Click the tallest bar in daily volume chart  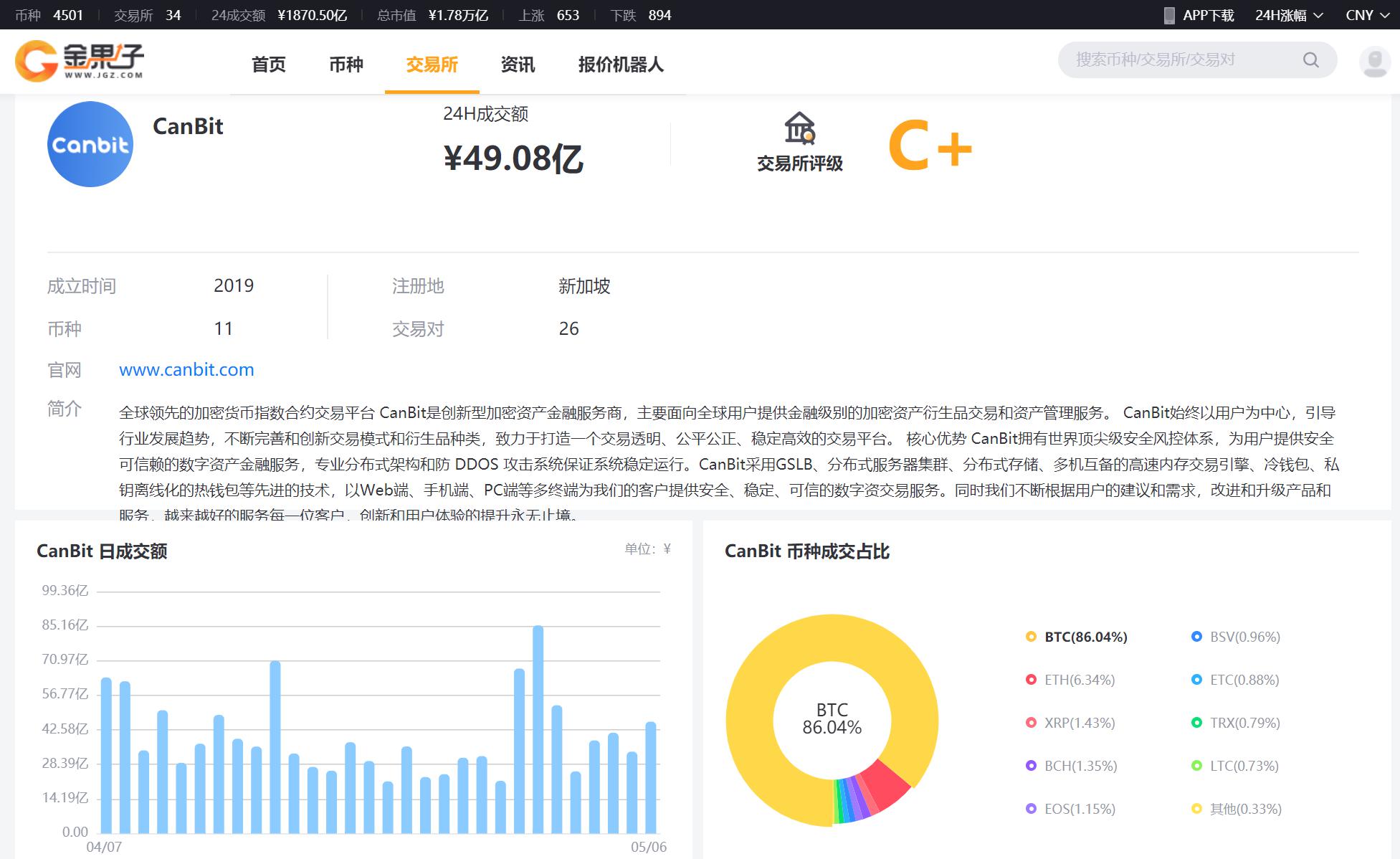pyautogui.click(x=538, y=729)
